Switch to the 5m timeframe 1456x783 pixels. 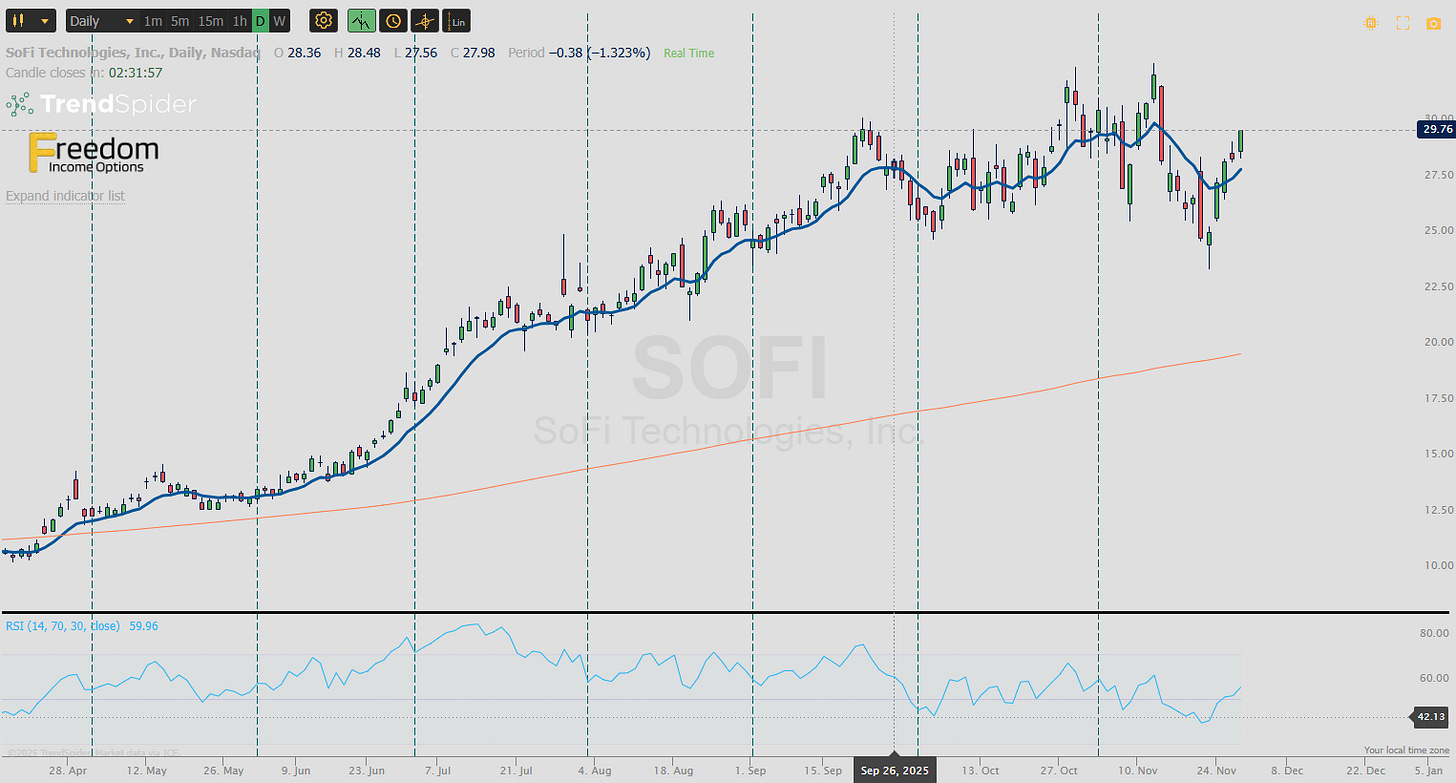(179, 21)
